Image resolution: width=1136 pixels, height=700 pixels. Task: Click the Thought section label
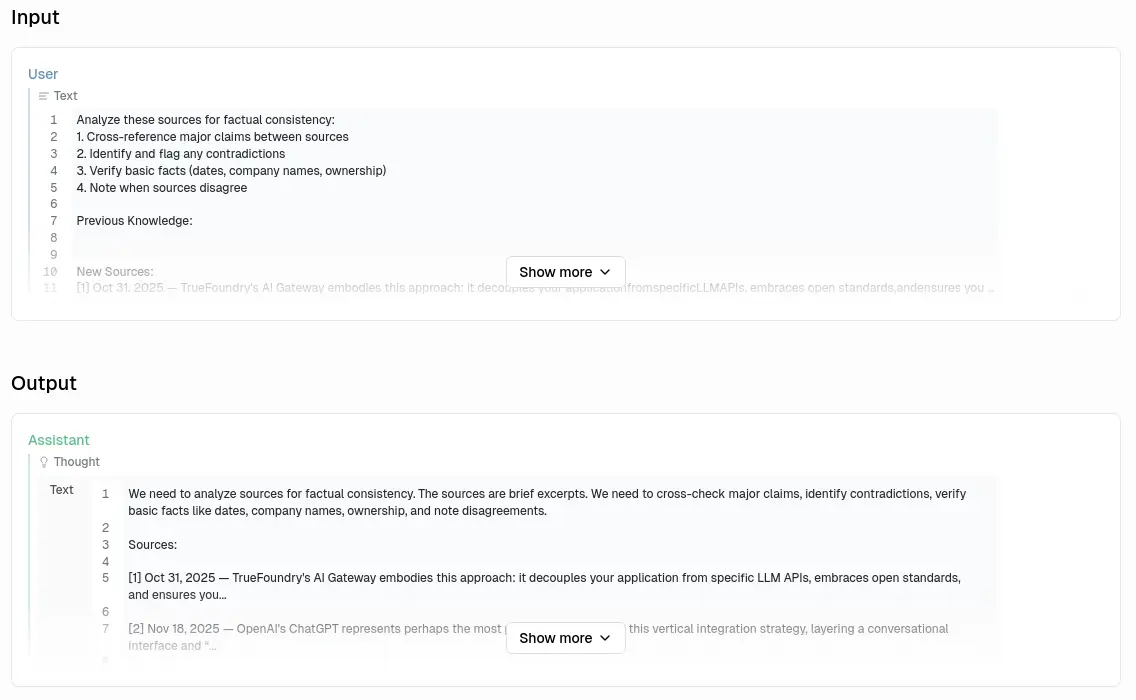click(77, 462)
